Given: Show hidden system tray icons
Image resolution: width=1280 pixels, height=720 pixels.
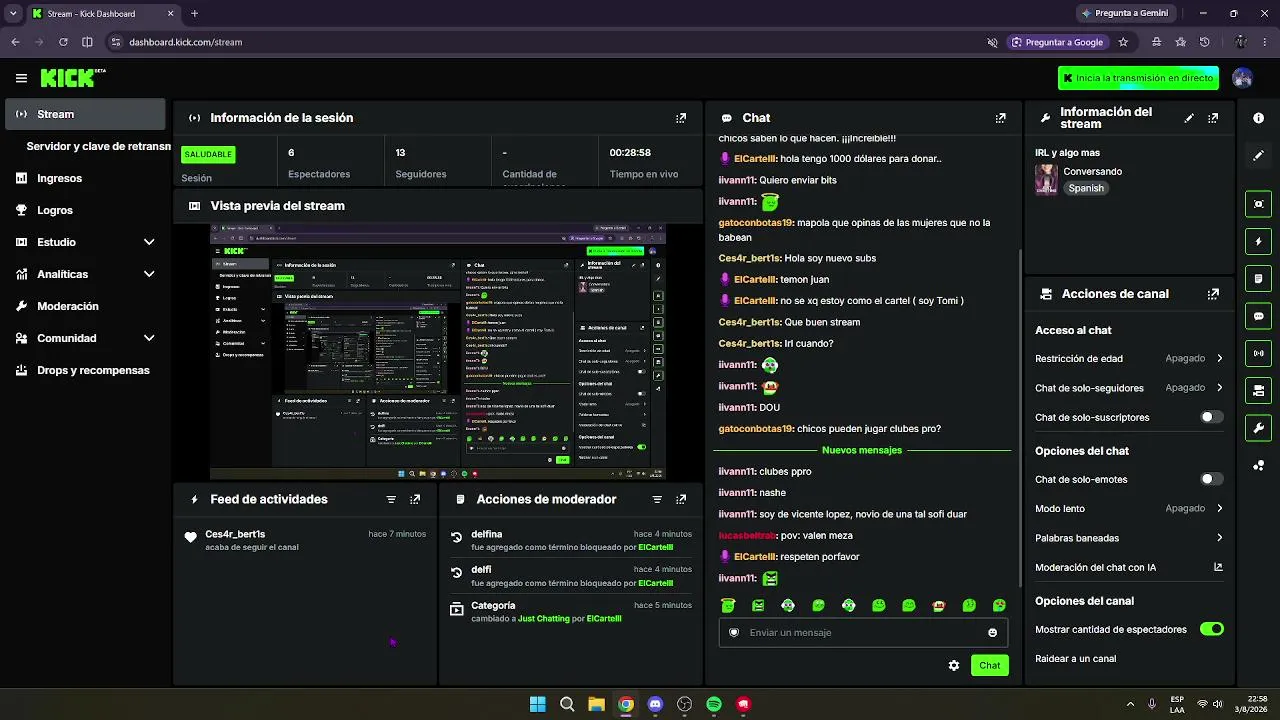Looking at the screenshot, I should coord(1130,704).
